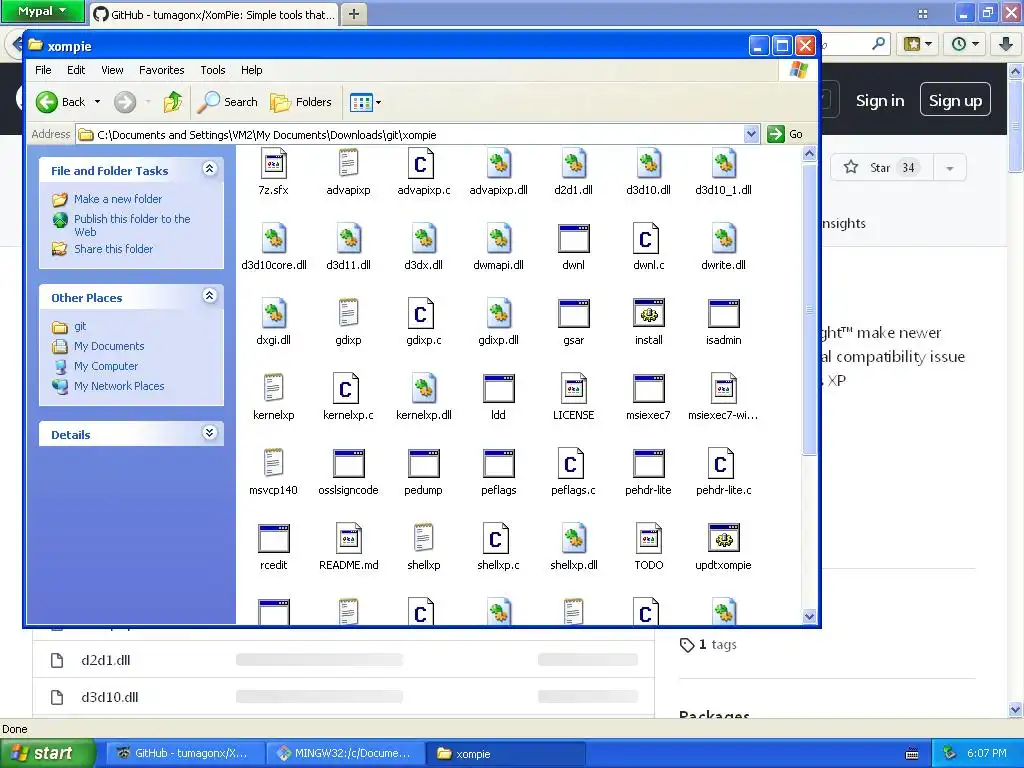Click the Up folder toolbar icon
The image size is (1024, 768).
173,102
